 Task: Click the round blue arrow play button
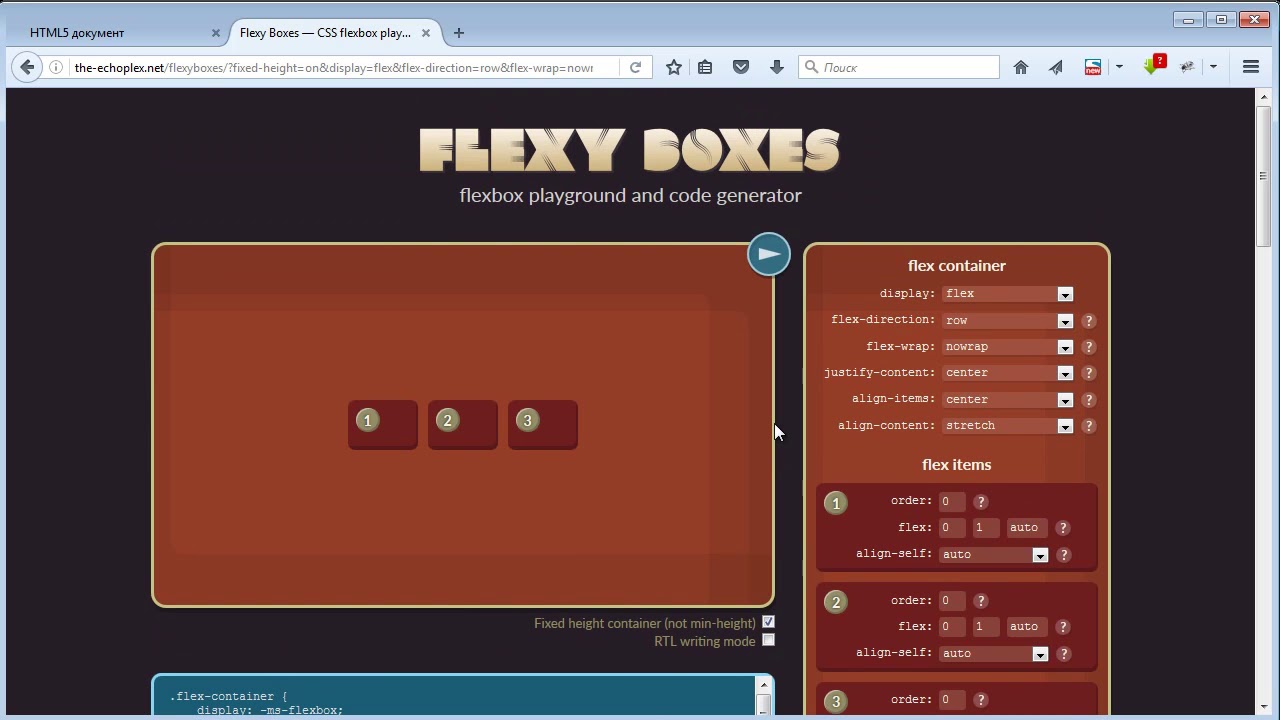pos(769,254)
